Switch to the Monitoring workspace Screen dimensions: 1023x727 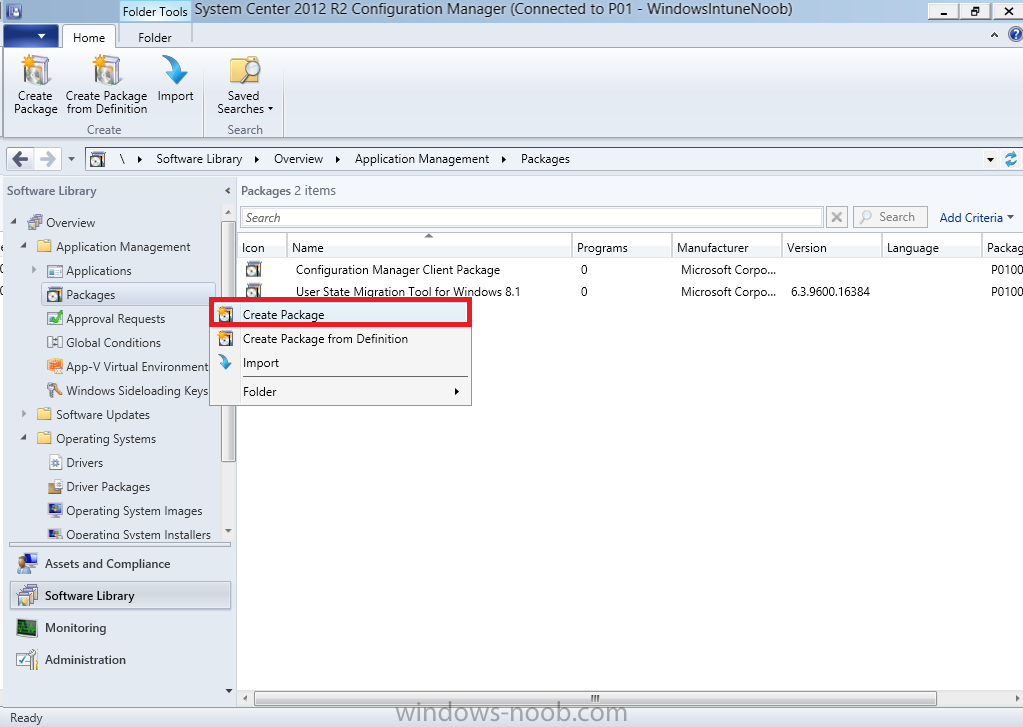click(x=121, y=628)
